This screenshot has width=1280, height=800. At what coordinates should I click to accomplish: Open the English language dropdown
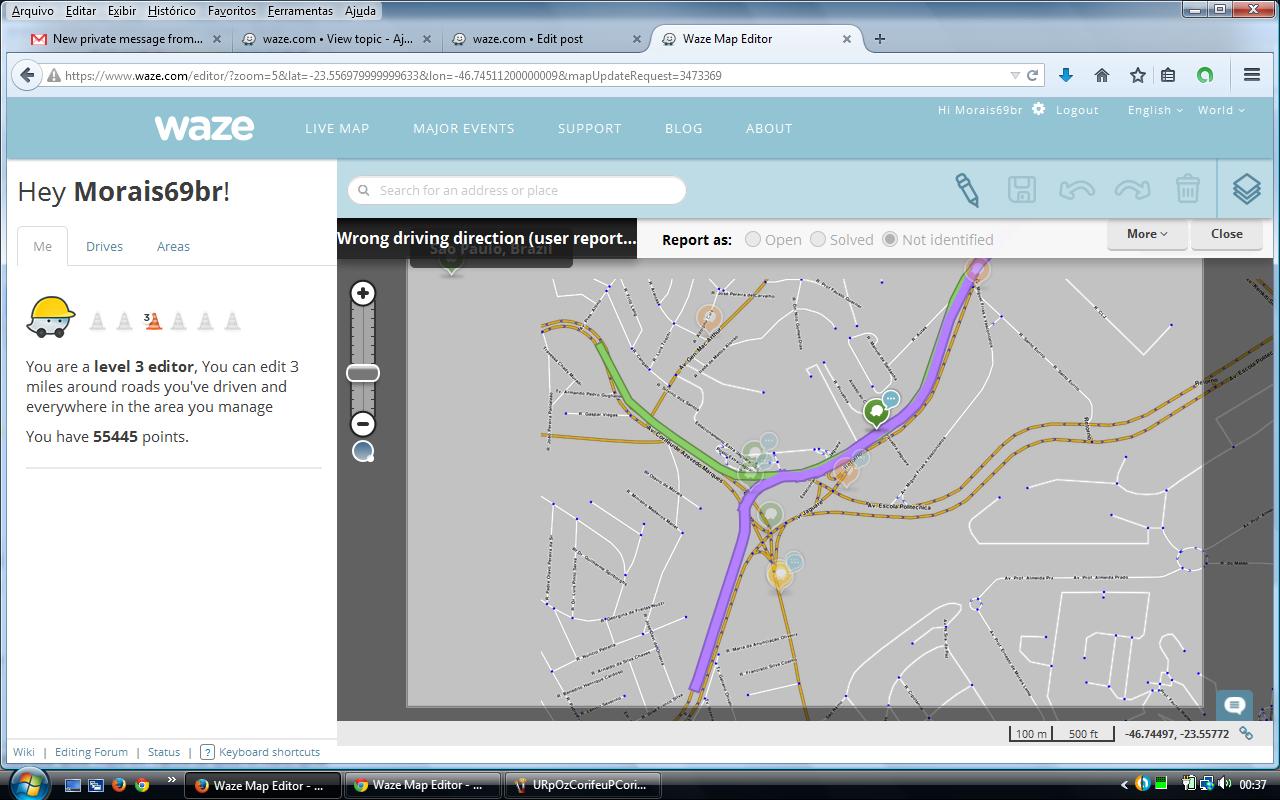(x=1155, y=110)
